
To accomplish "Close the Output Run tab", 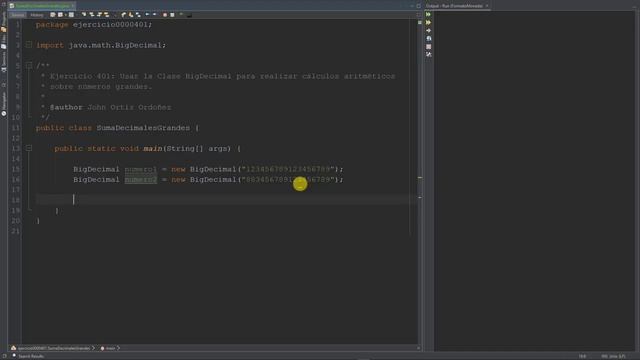I will pyautogui.click(x=487, y=6).
